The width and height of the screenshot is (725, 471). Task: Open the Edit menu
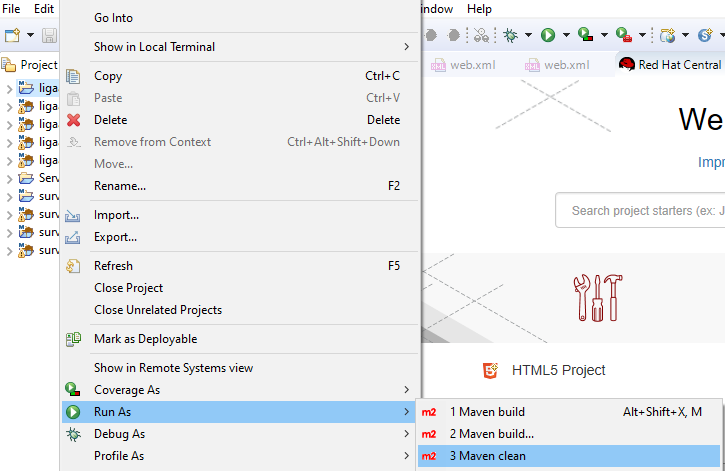(x=44, y=9)
